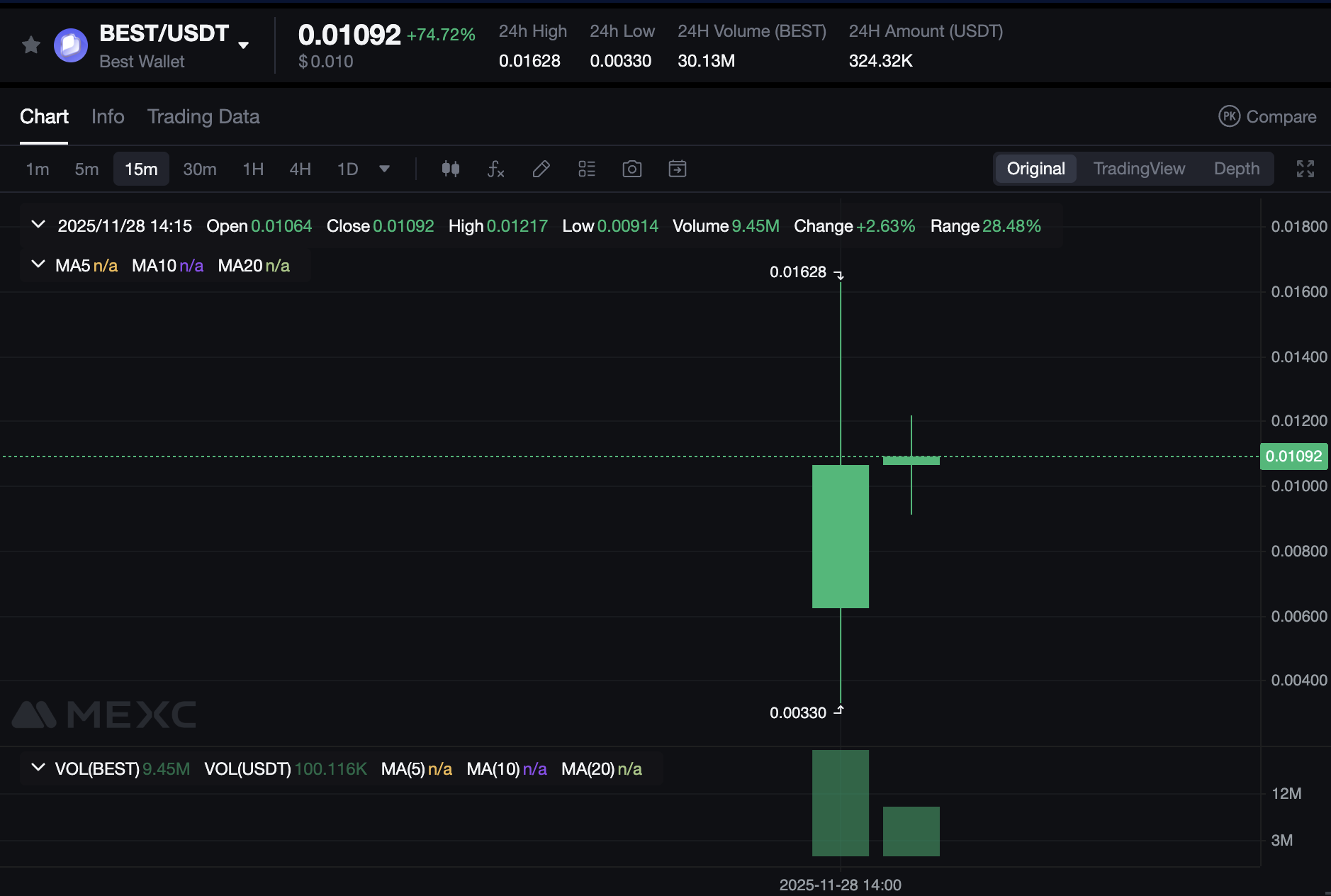Viewport: 1331px width, 896px height.
Task: Collapse the MA5 MA10 MA20 indicator row
Action: (38, 264)
